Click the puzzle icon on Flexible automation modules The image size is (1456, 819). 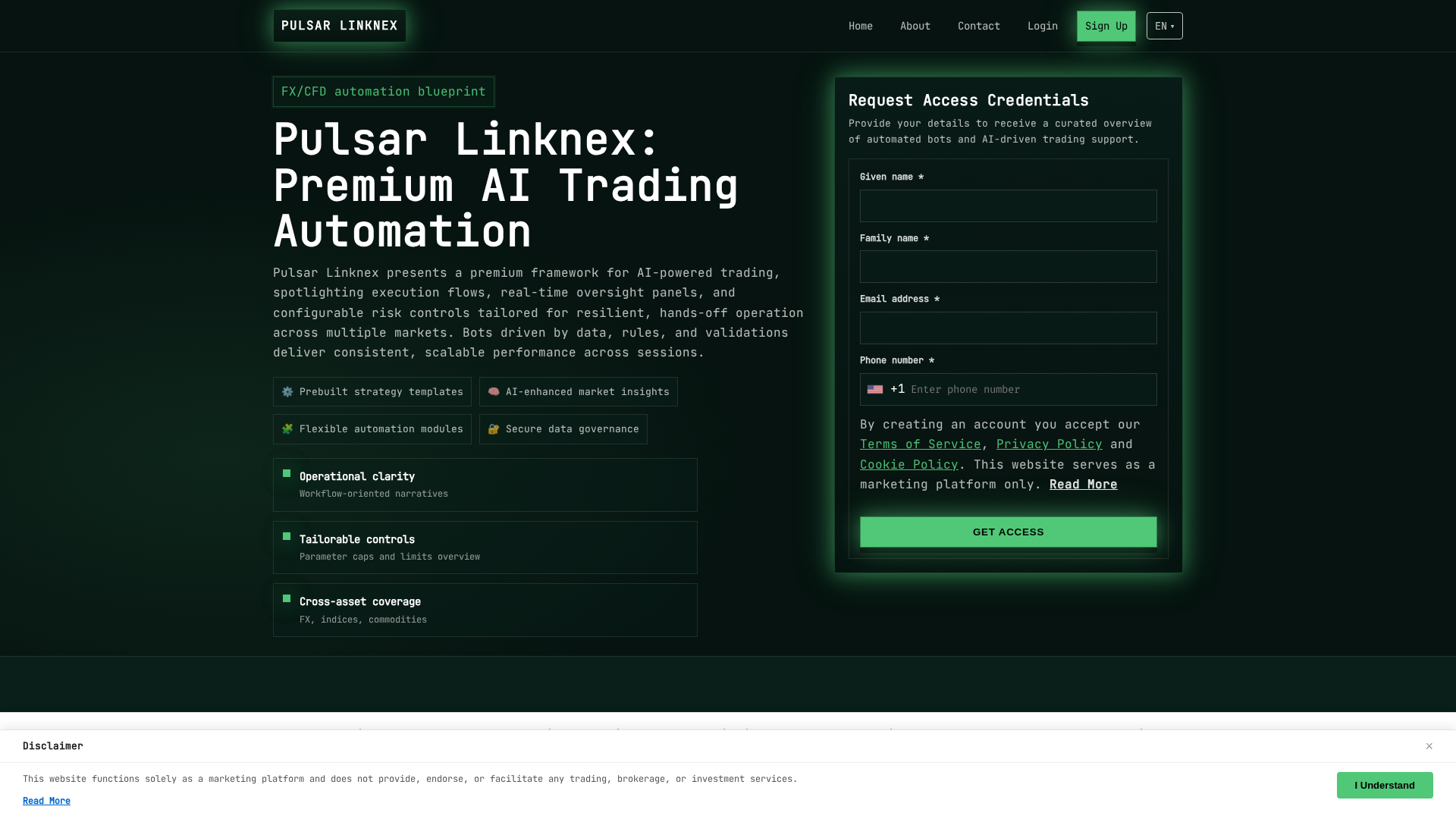pos(287,429)
